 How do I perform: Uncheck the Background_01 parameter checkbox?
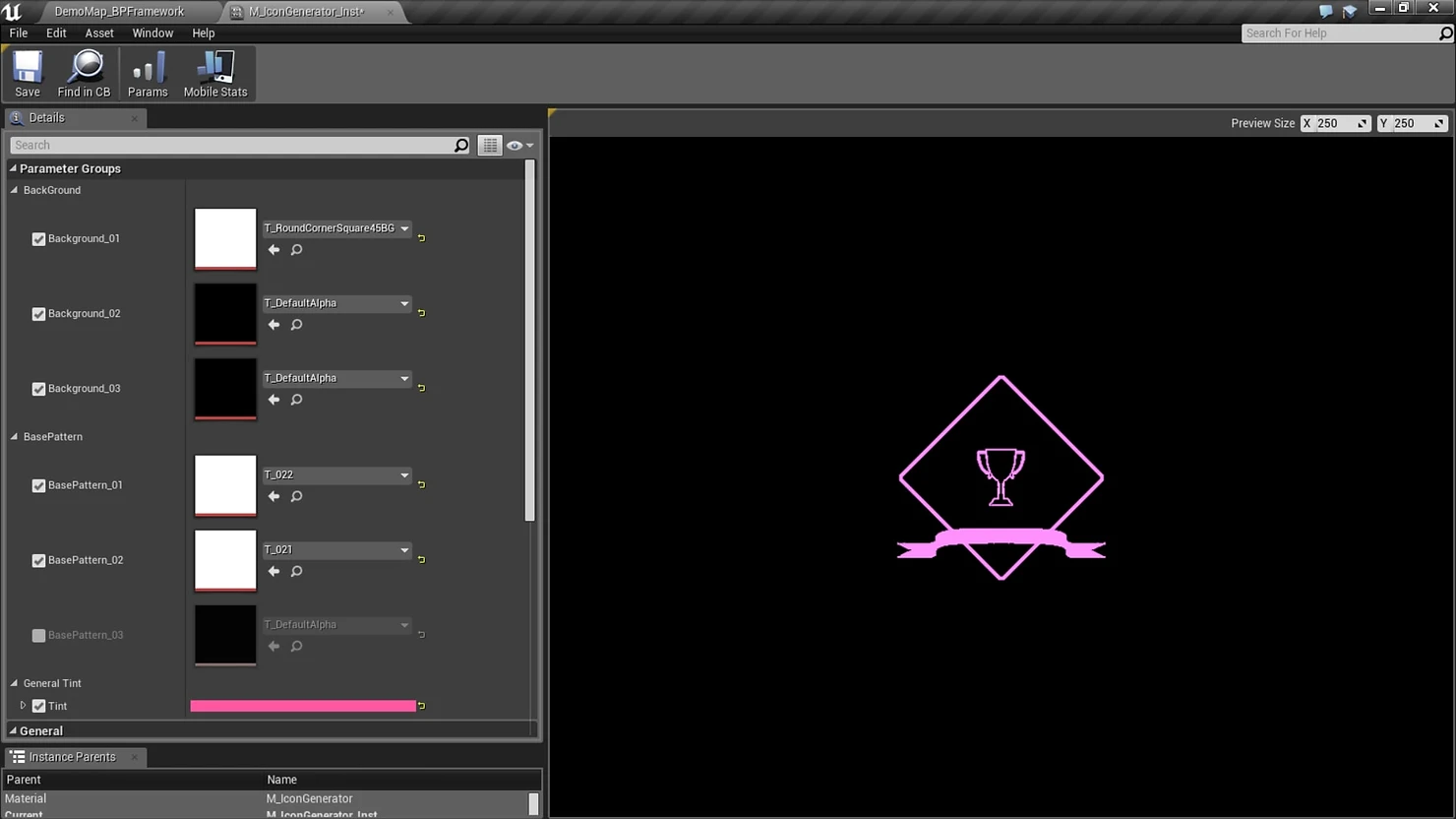(x=38, y=239)
